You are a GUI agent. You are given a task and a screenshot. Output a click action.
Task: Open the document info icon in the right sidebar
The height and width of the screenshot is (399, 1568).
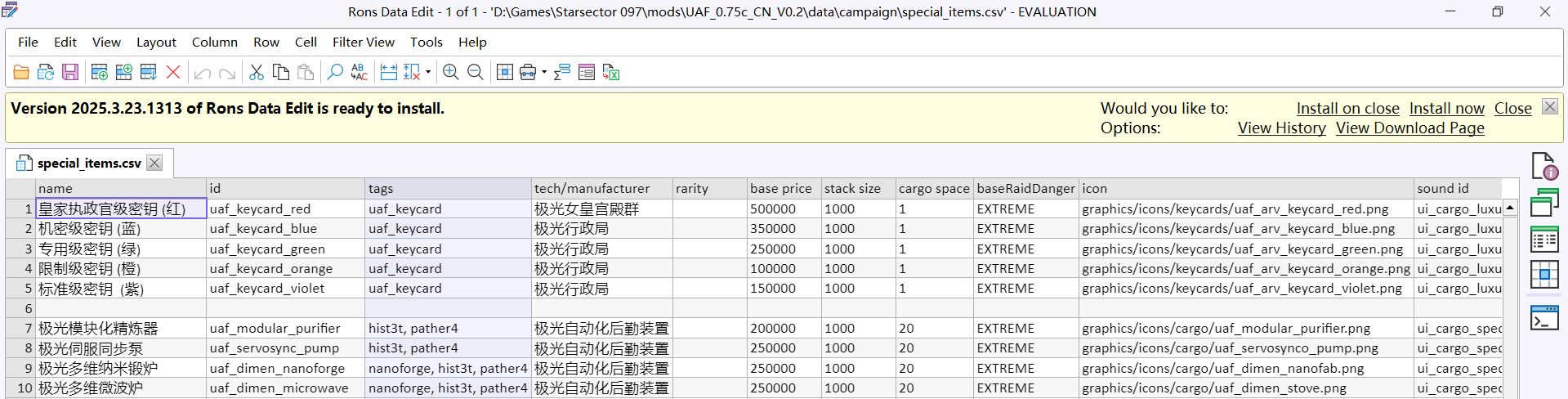pos(1543,166)
